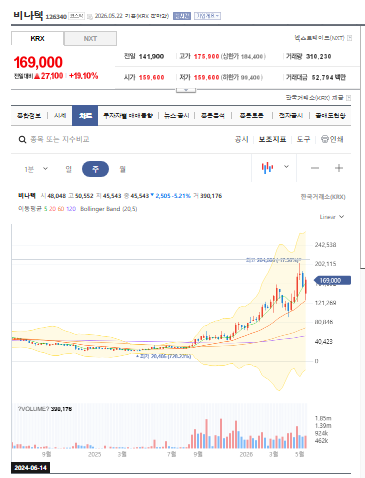Open the 뉴스·공시 tab
Viewport: 365px width, 478px height.
pos(177,115)
